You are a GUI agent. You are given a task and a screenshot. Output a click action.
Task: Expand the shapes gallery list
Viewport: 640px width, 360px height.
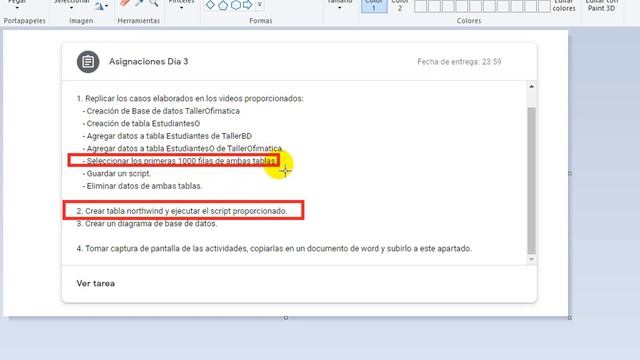pyautogui.click(x=260, y=4)
